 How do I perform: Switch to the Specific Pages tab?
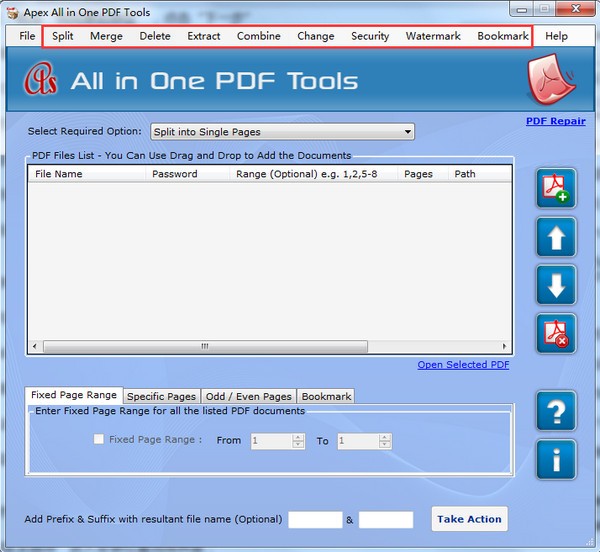(161, 396)
